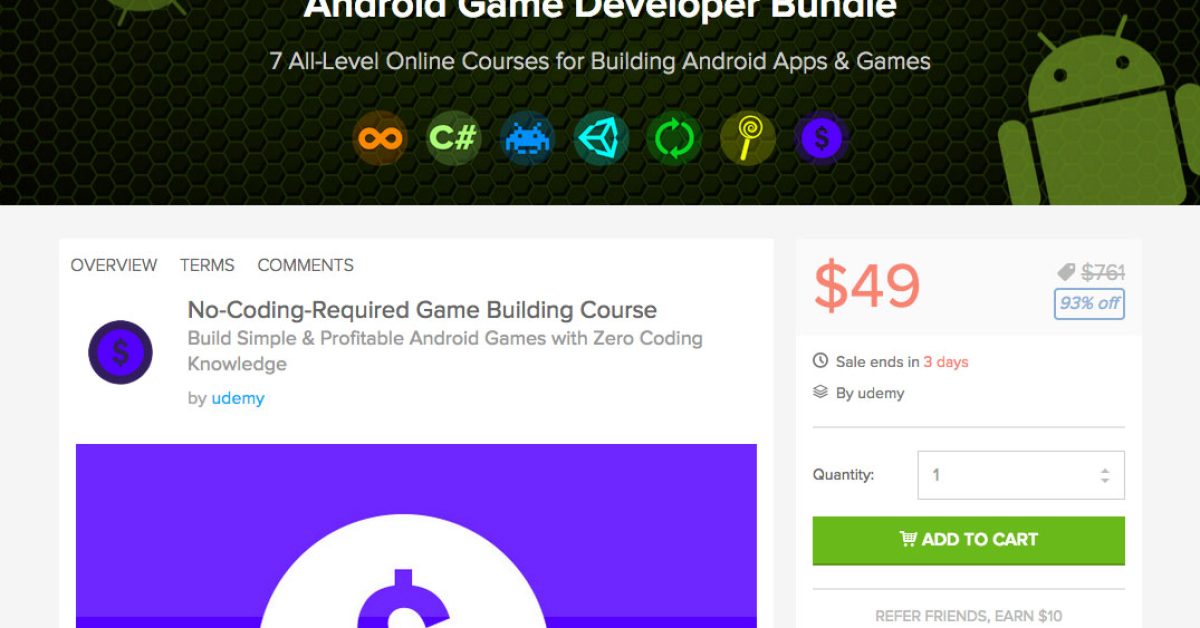
Task: Select the green C# course icon
Action: click(454, 138)
